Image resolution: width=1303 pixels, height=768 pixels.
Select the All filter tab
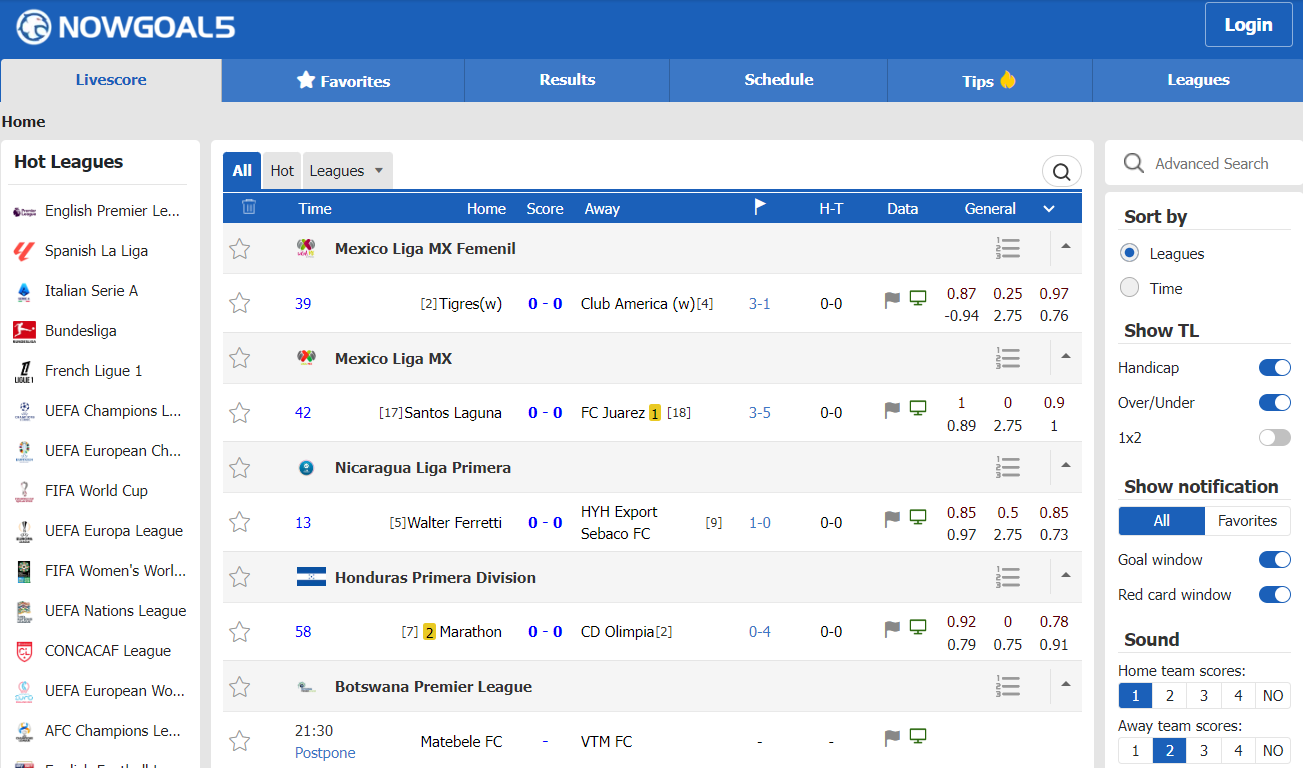pyautogui.click(x=242, y=171)
